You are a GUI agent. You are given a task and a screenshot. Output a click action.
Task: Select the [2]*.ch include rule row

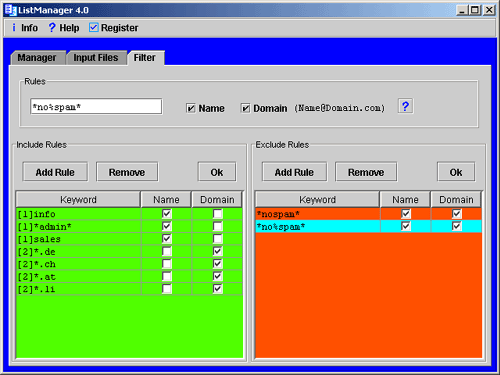(129, 264)
